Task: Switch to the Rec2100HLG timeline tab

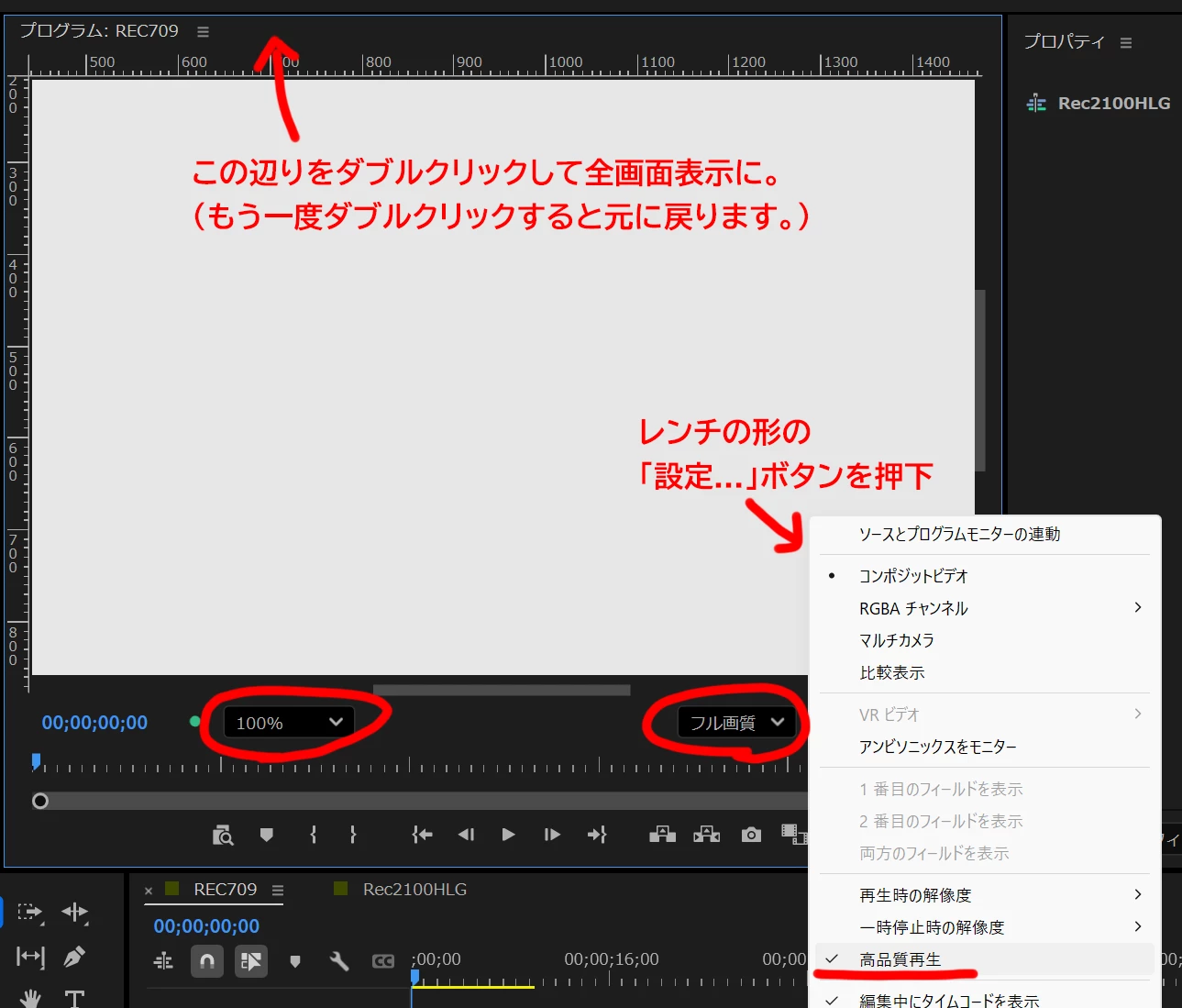Action: click(414, 890)
